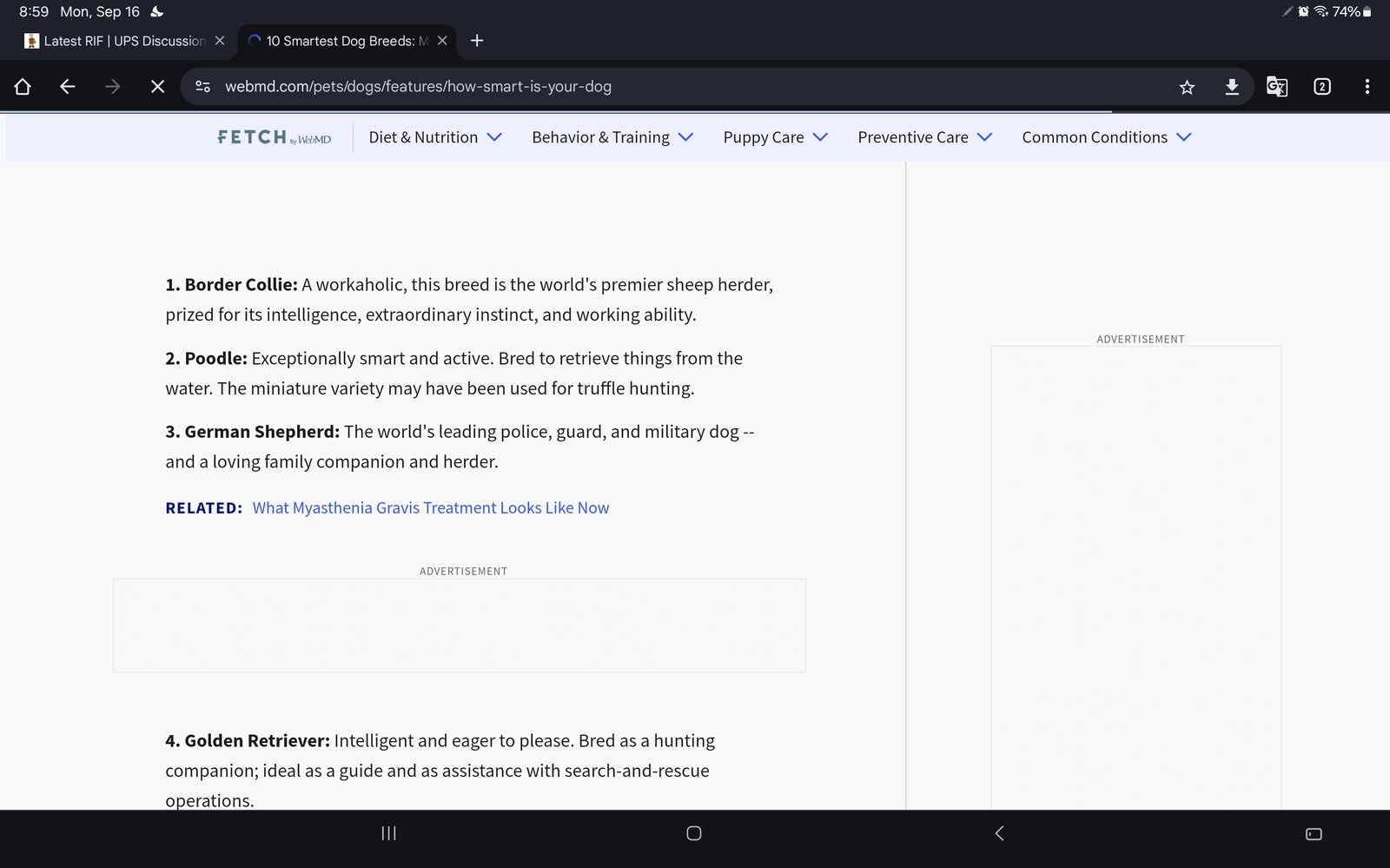Tap the forward arrow button

[113, 86]
